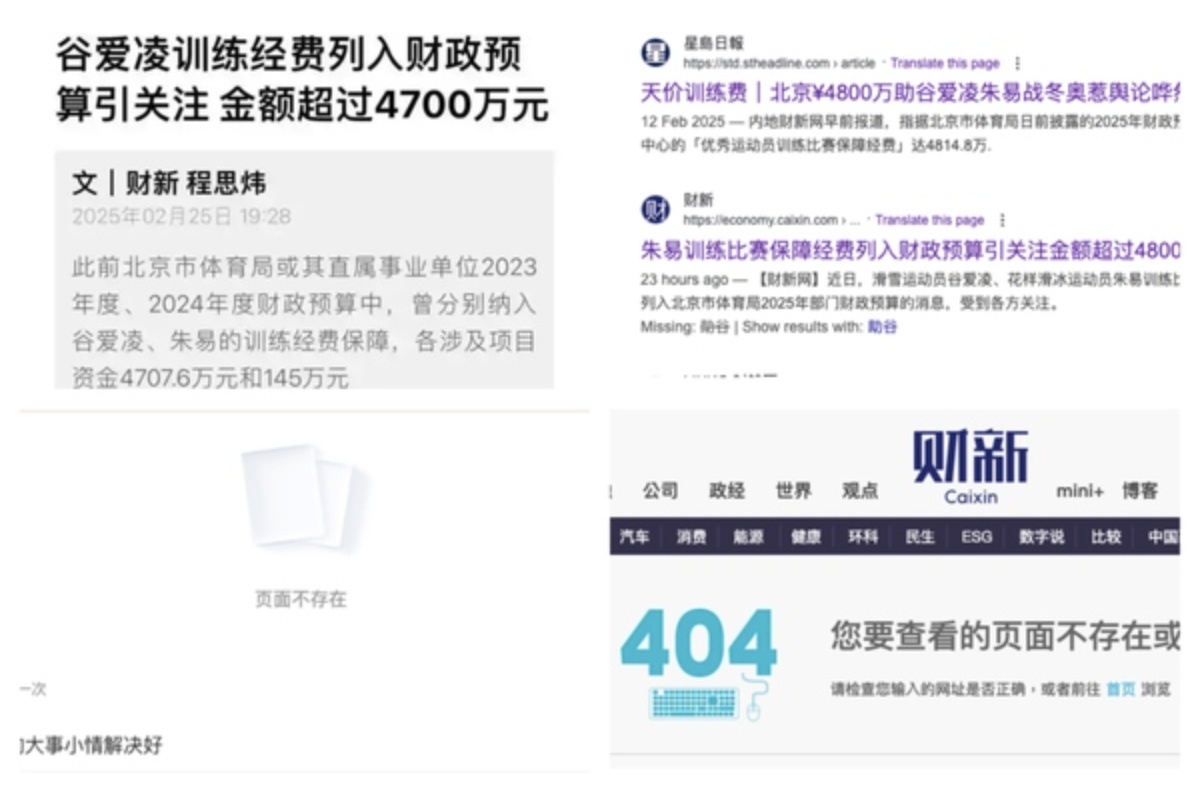The width and height of the screenshot is (1200, 798).
Task: Click the 12 Feb 2025 result snippet
Action: click(x=909, y=134)
